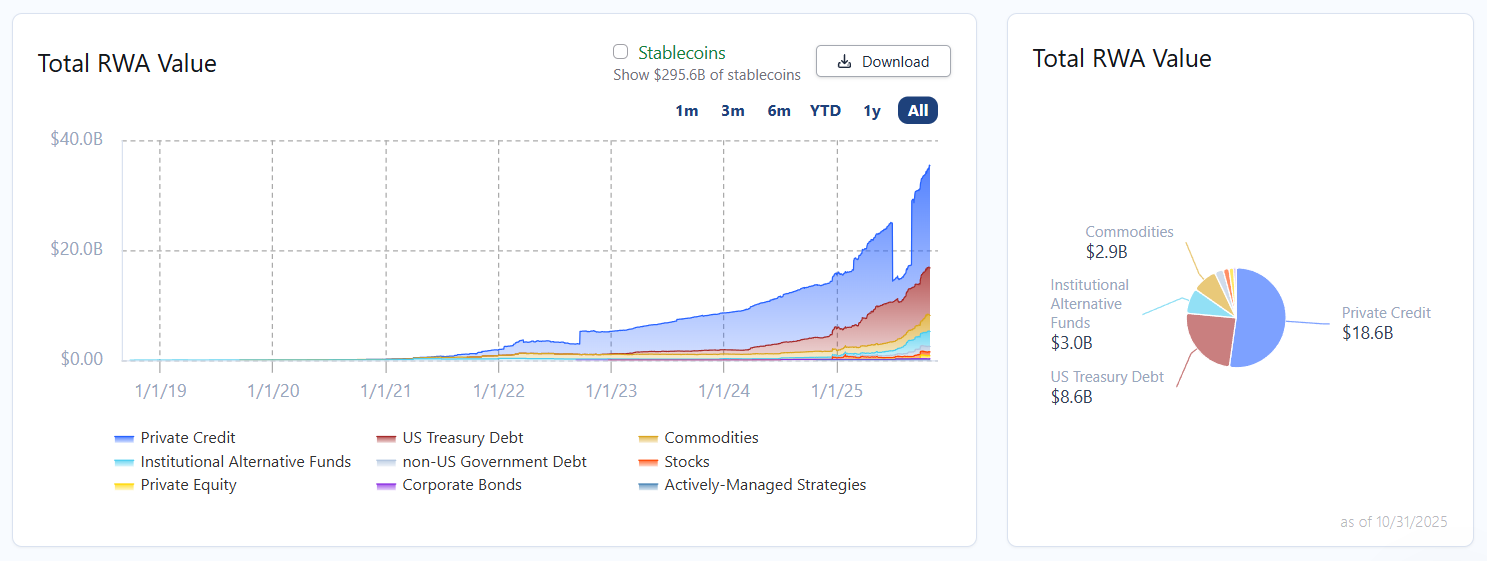Toggle Stocks series in legend
Screen dimensions: 1487x561
click(648, 463)
